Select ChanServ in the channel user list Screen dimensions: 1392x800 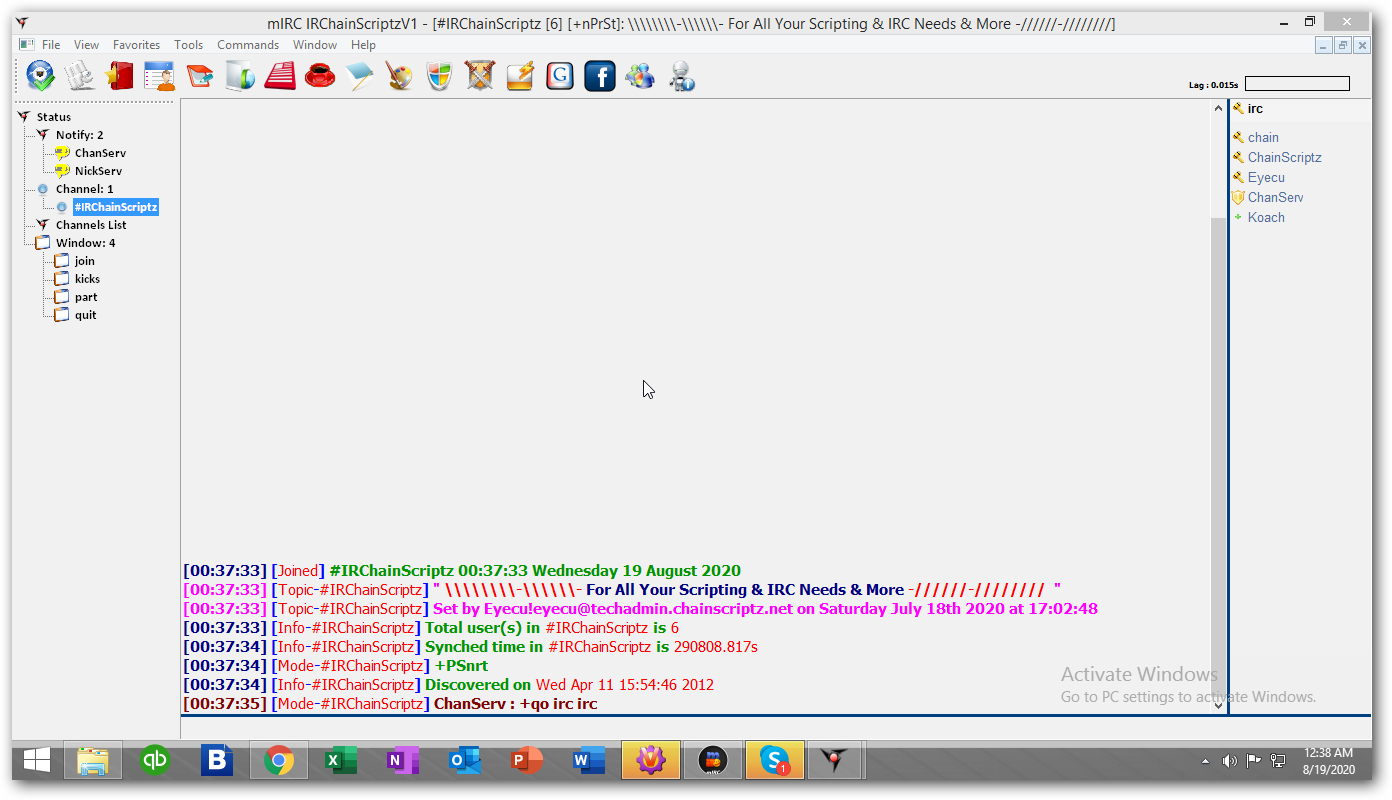click(x=1275, y=197)
